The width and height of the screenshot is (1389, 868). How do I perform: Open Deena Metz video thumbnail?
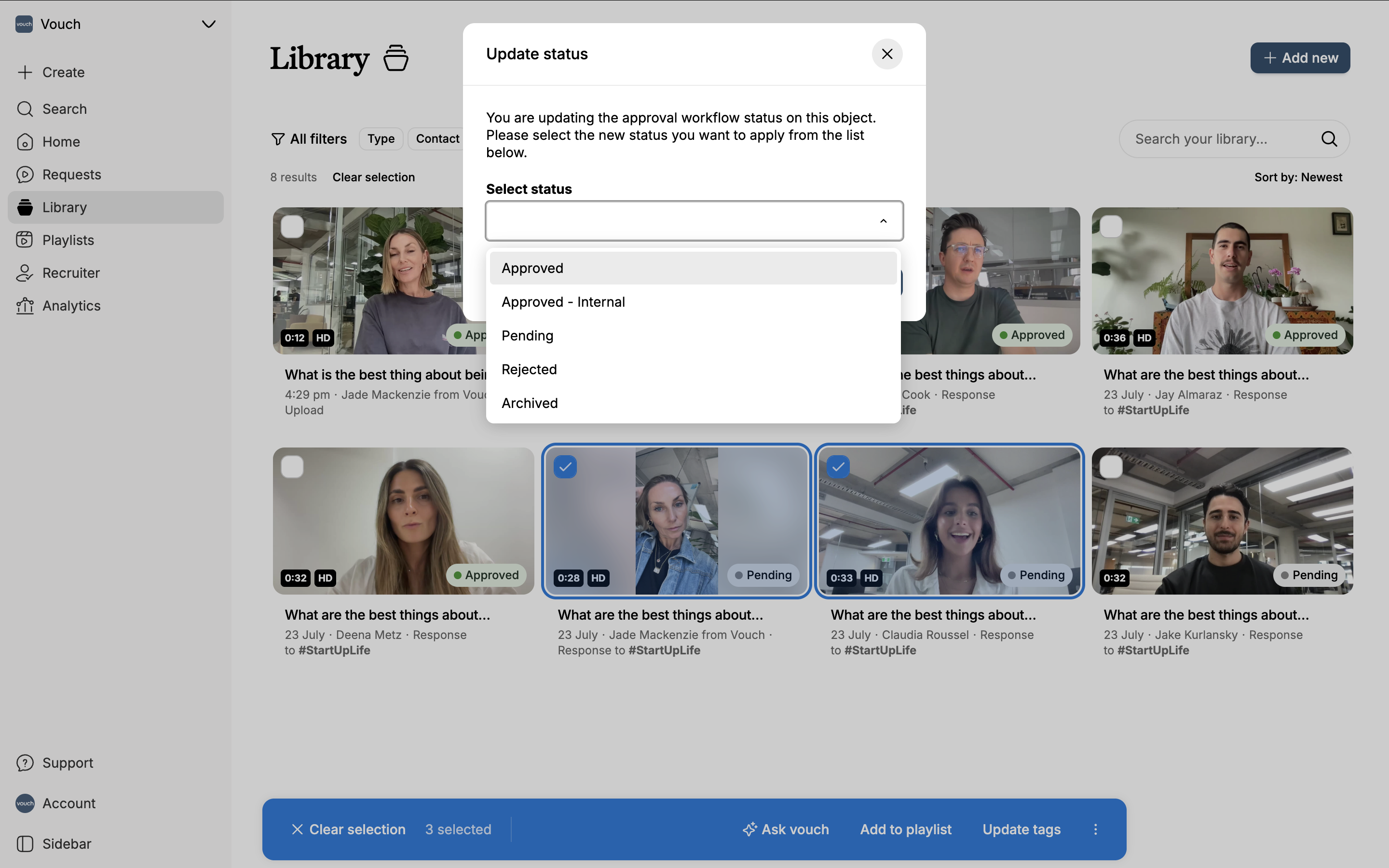[x=403, y=521]
